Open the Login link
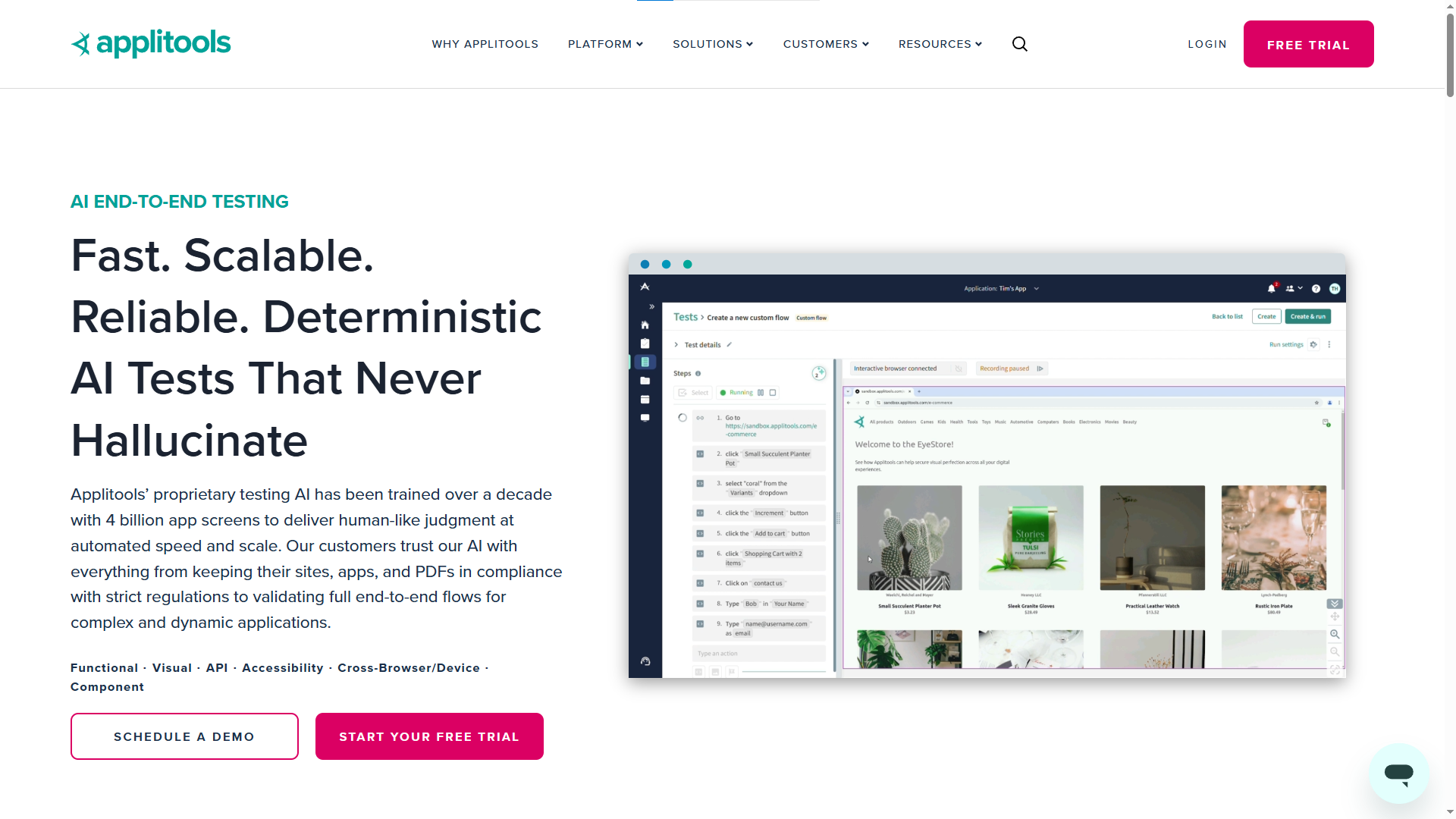Viewport: 1456px width, 819px height. [1207, 44]
